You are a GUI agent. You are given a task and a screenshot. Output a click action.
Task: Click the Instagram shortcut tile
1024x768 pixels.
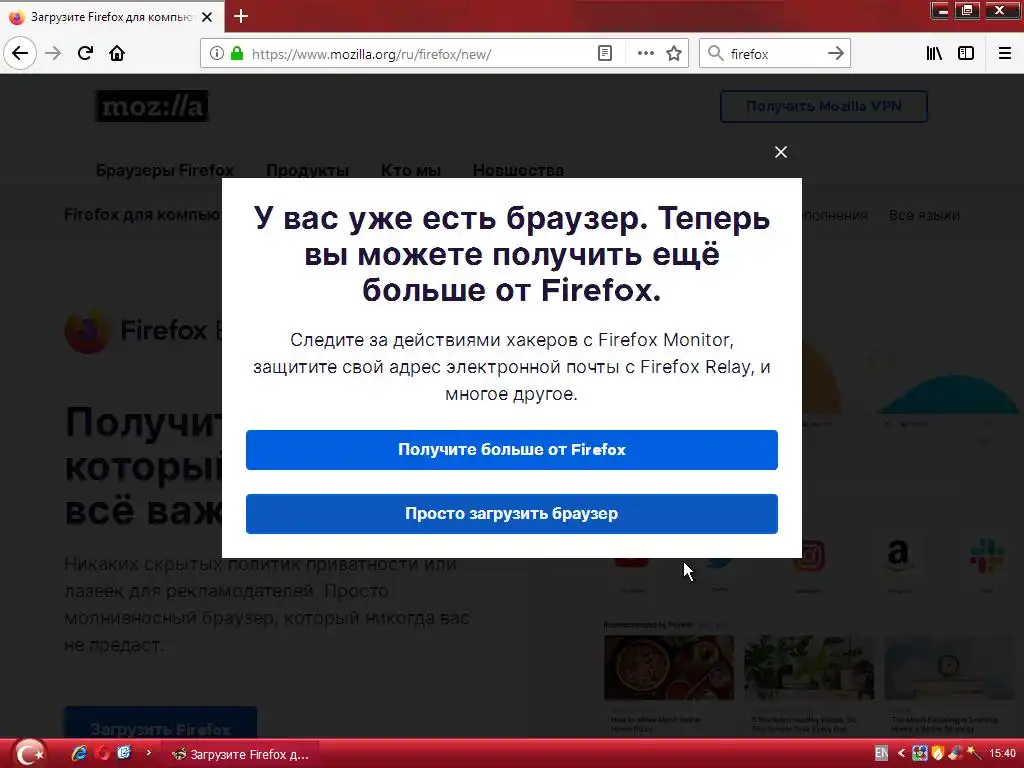coord(808,556)
